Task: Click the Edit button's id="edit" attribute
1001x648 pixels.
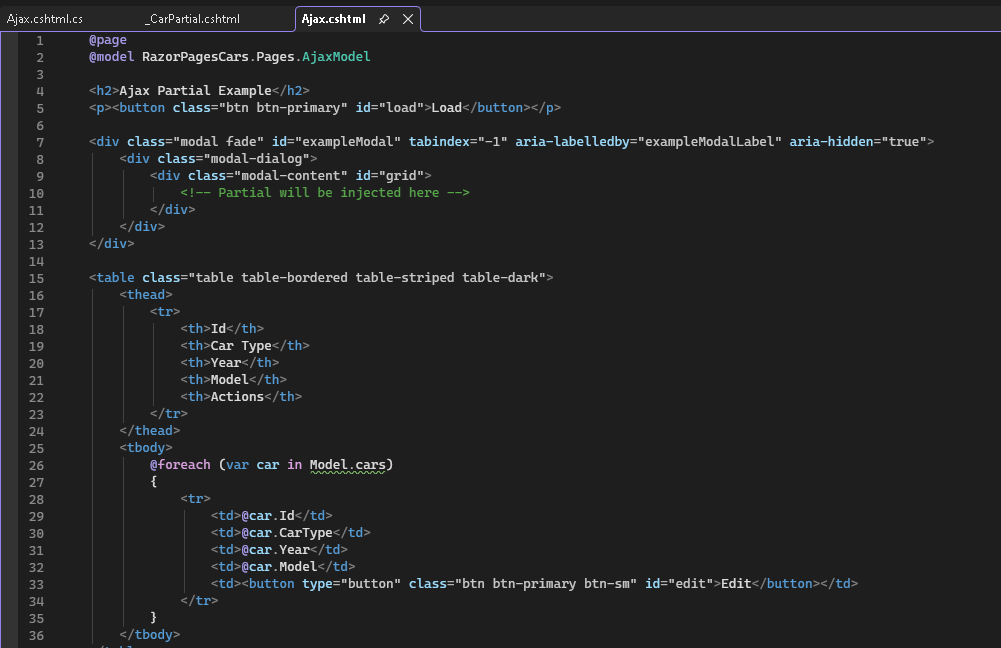Action: [678, 584]
